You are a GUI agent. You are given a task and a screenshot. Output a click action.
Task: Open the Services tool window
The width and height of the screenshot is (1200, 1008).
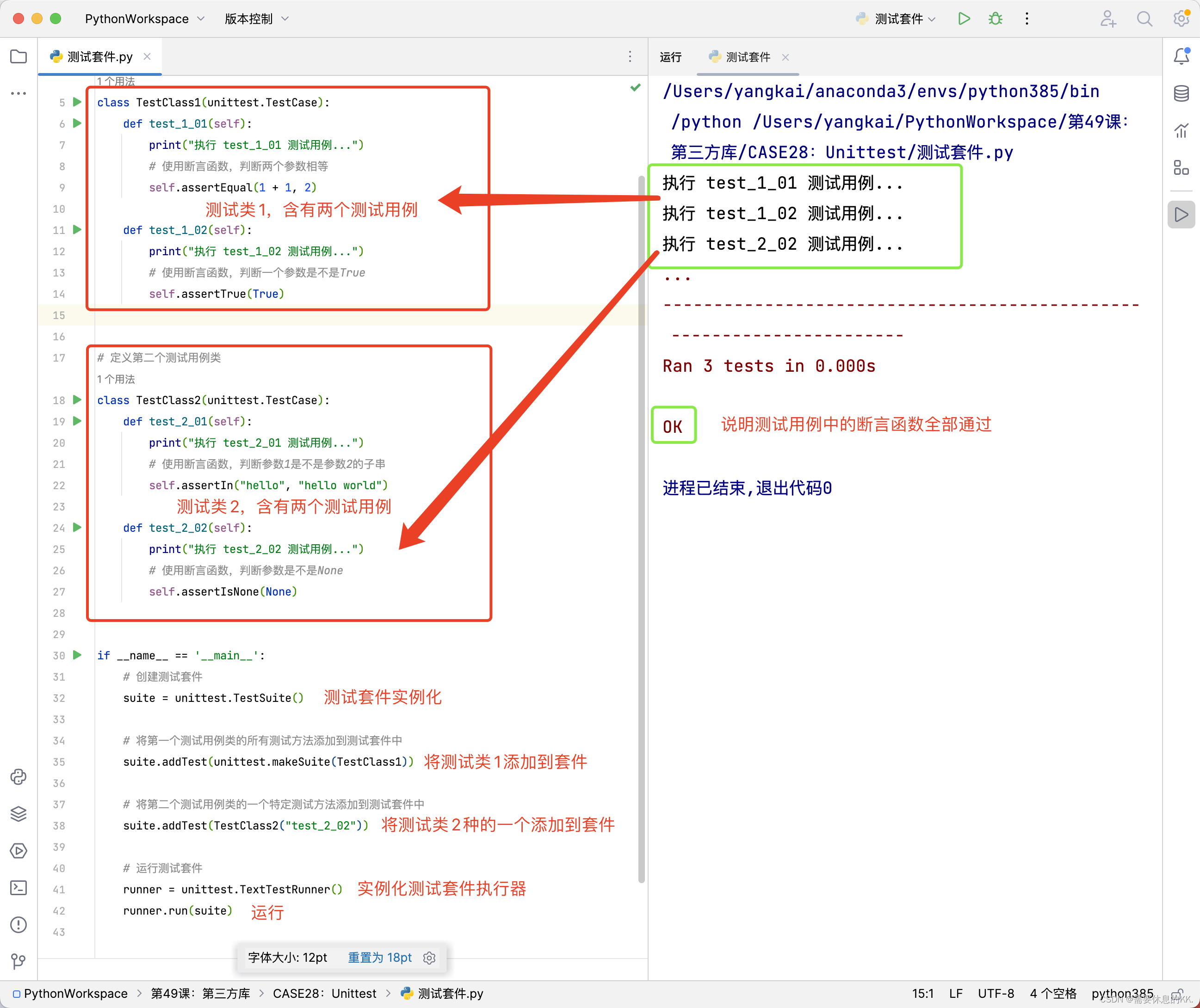[19, 851]
